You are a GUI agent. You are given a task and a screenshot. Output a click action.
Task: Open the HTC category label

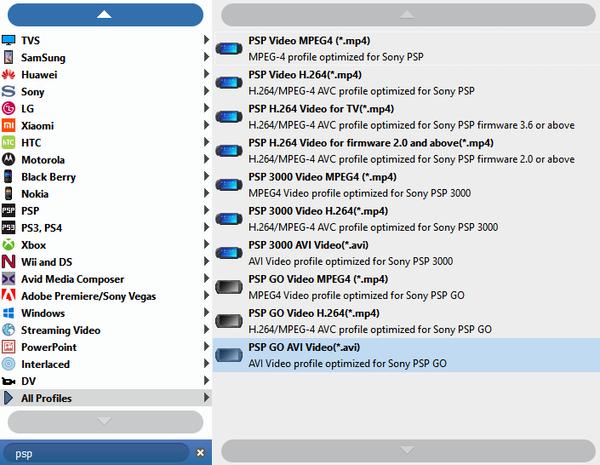[x=31, y=143]
